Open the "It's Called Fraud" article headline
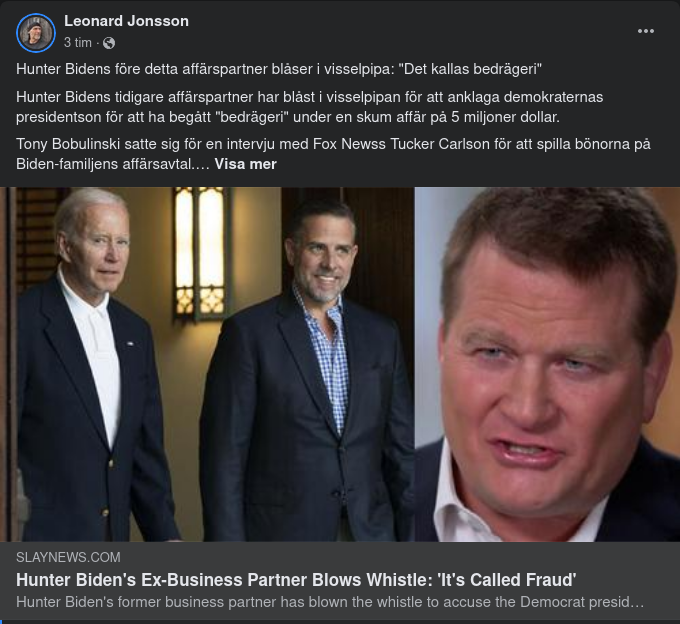 click(x=296, y=580)
